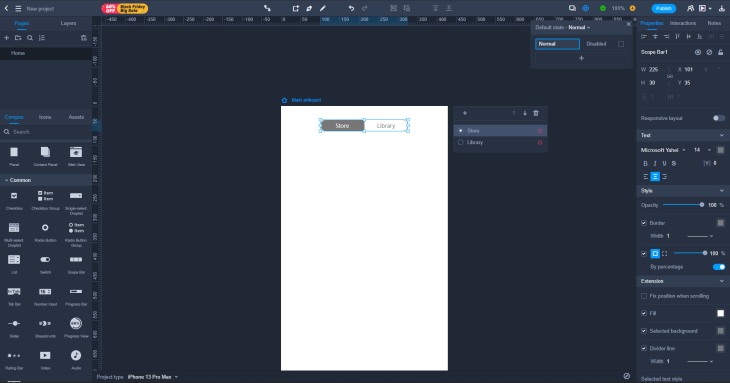The width and height of the screenshot is (730, 383).
Task: Open the font size 14 dropdown
Action: pyautogui.click(x=703, y=150)
